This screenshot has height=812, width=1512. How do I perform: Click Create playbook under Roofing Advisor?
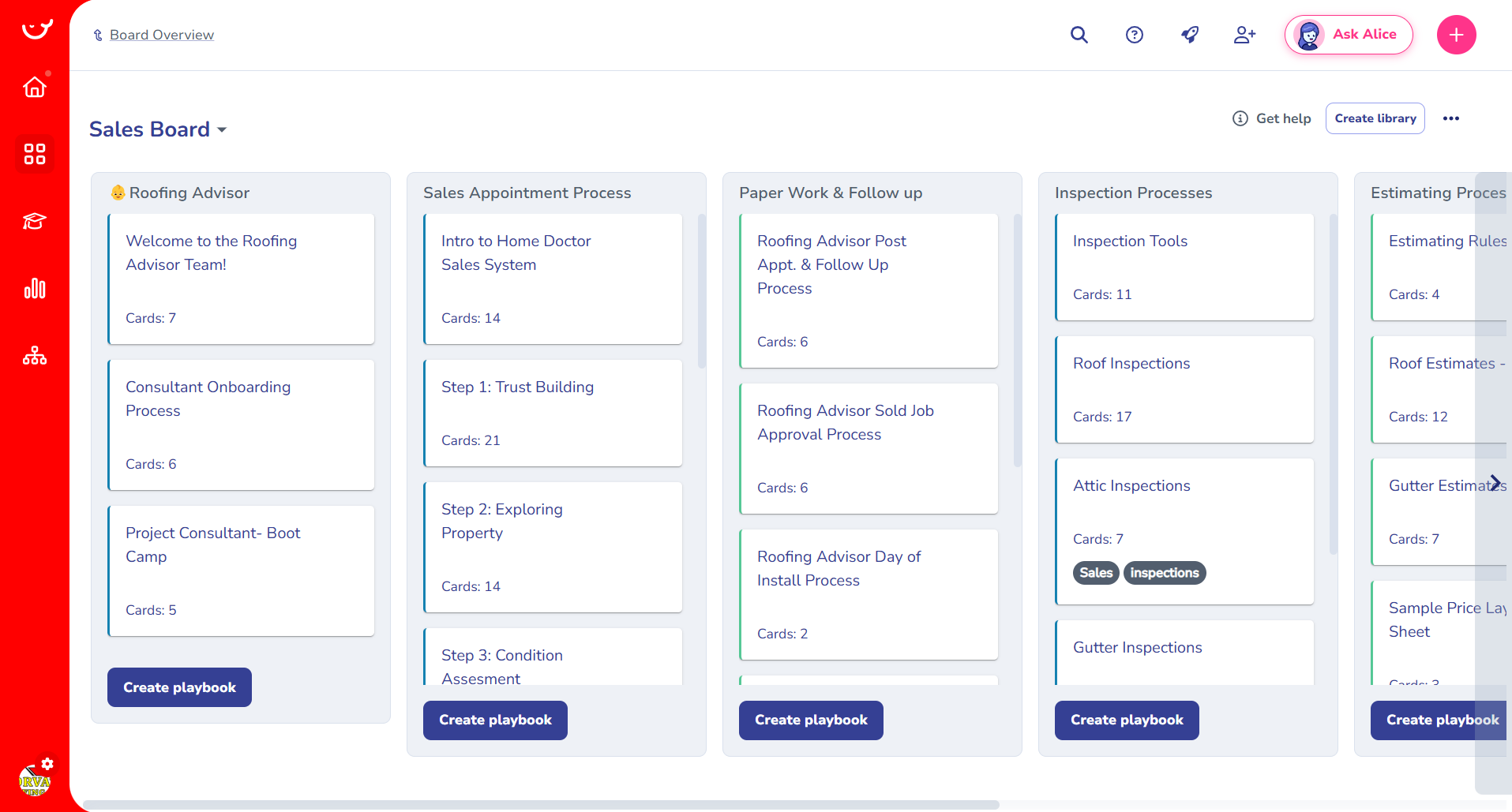(179, 687)
